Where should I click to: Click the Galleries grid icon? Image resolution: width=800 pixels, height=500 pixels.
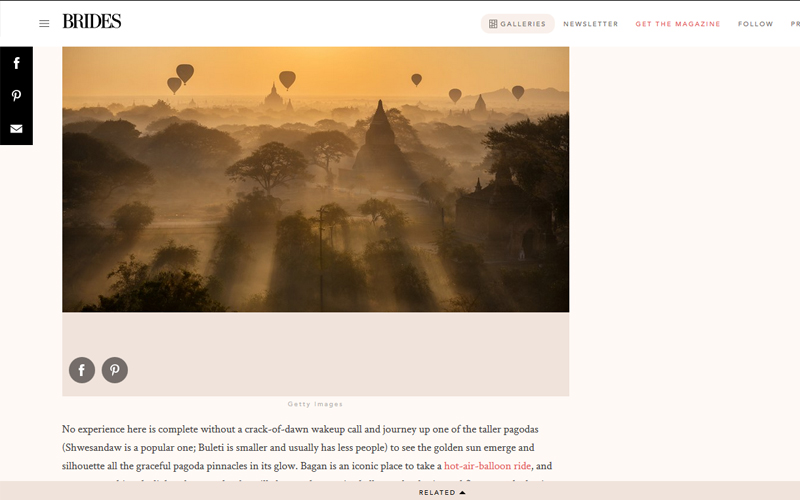[x=493, y=24]
